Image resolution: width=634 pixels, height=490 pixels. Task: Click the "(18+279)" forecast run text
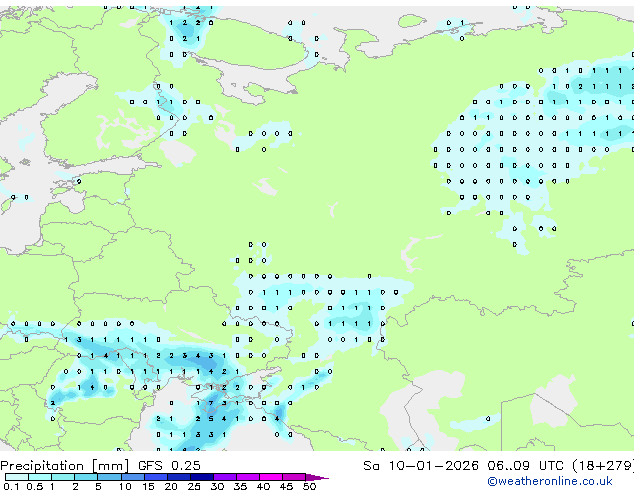pyautogui.click(x=603, y=466)
